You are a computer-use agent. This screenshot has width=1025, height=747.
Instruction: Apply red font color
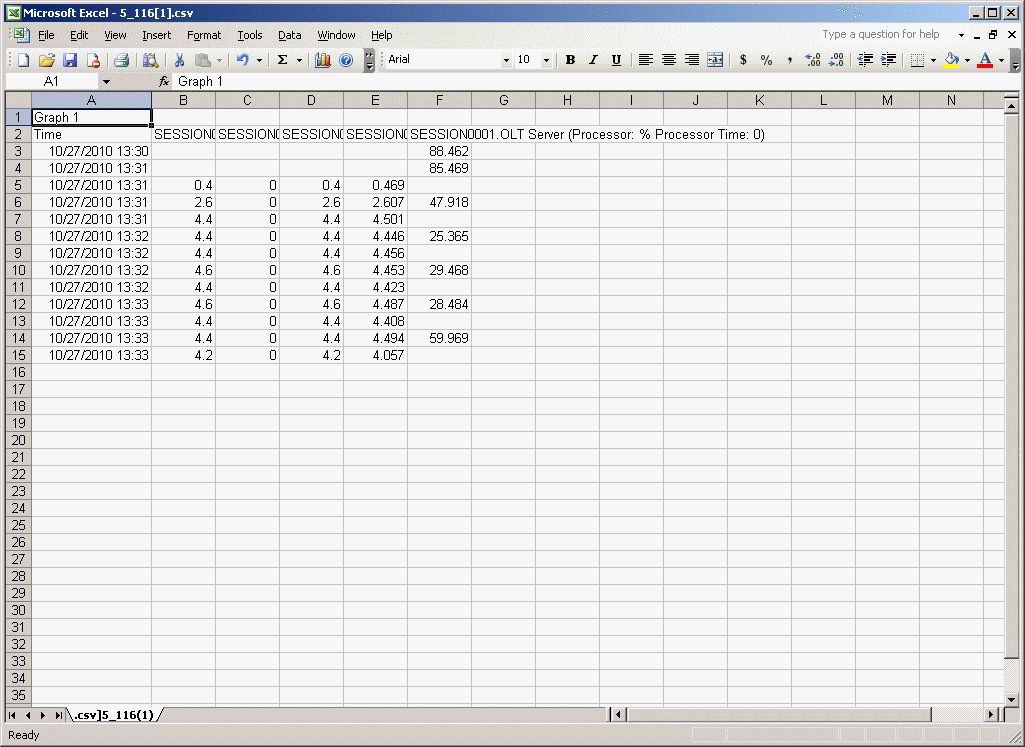(x=985, y=60)
